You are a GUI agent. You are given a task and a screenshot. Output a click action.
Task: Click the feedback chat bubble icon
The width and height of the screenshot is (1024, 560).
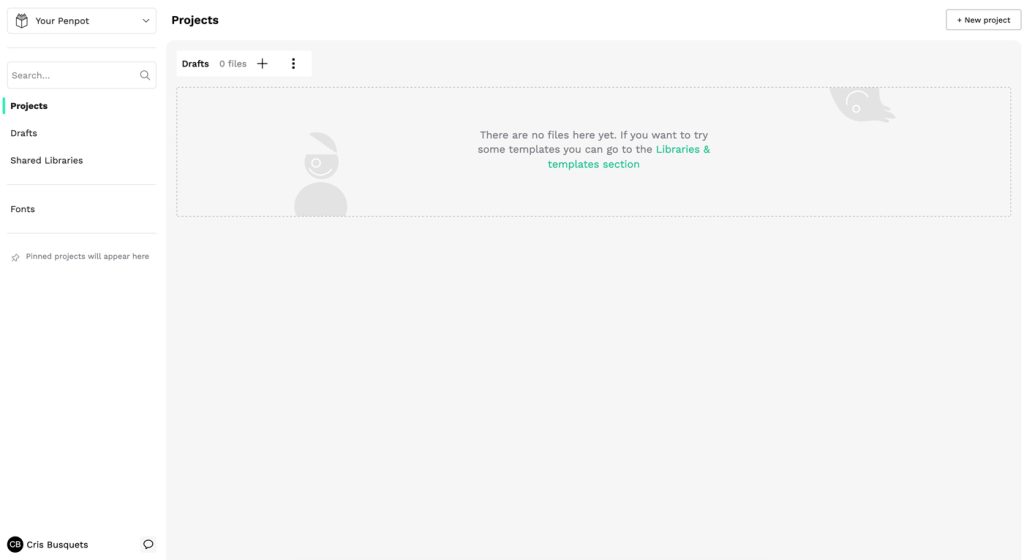click(148, 545)
